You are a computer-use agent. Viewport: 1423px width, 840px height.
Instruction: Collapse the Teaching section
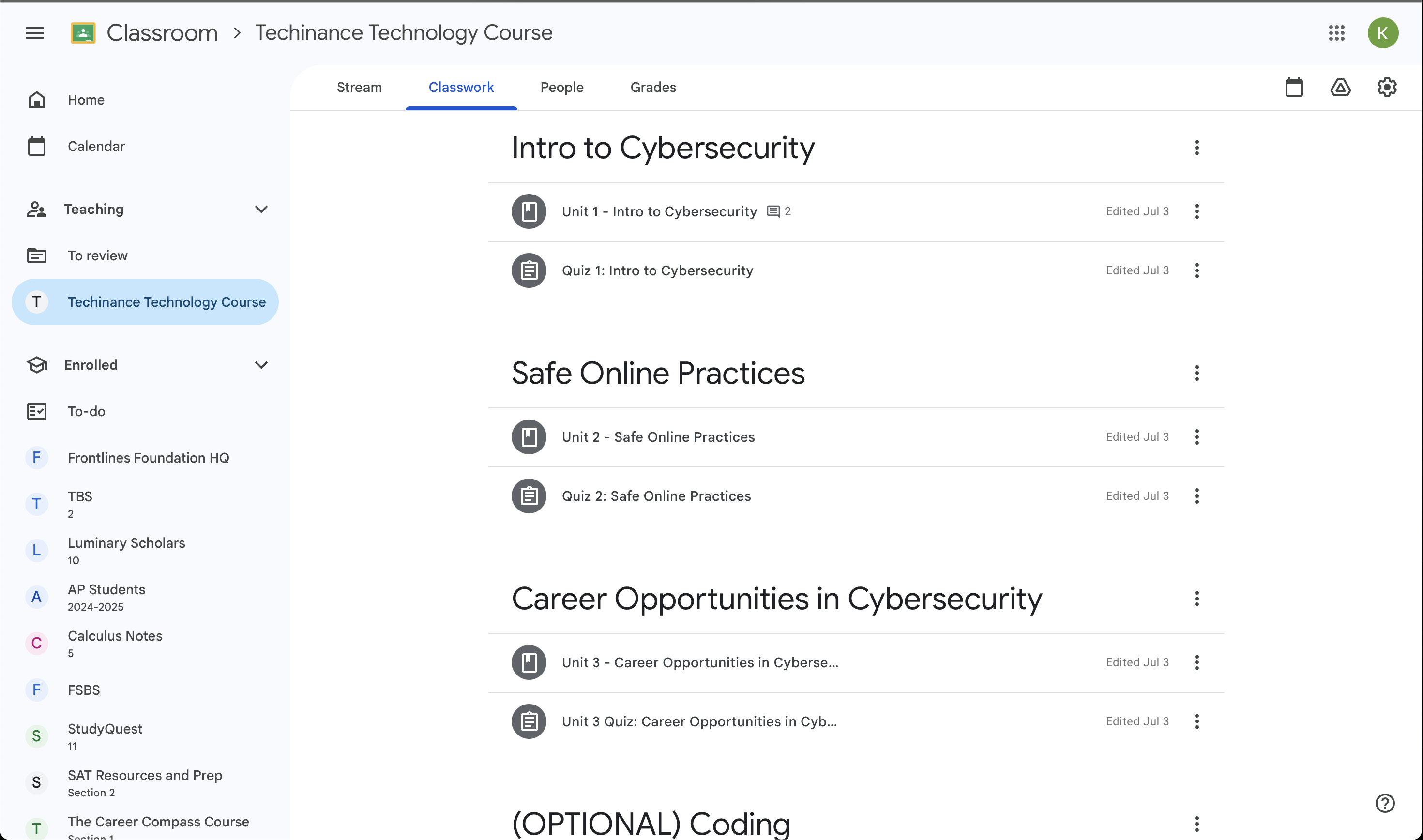pos(261,210)
